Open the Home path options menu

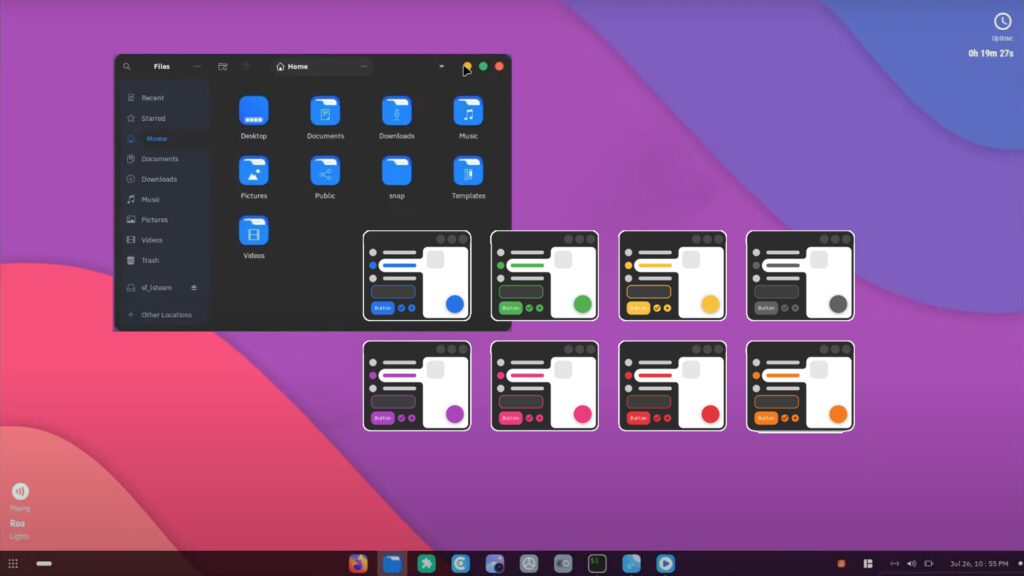tap(365, 67)
